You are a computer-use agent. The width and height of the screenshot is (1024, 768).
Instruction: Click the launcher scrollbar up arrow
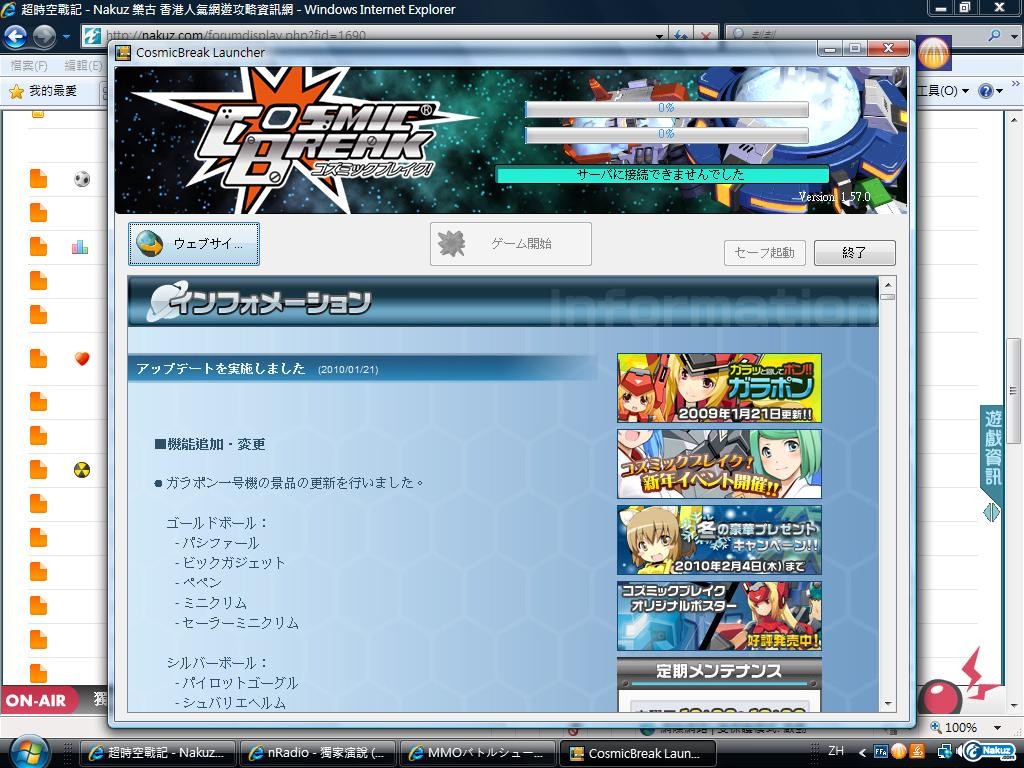(x=888, y=285)
